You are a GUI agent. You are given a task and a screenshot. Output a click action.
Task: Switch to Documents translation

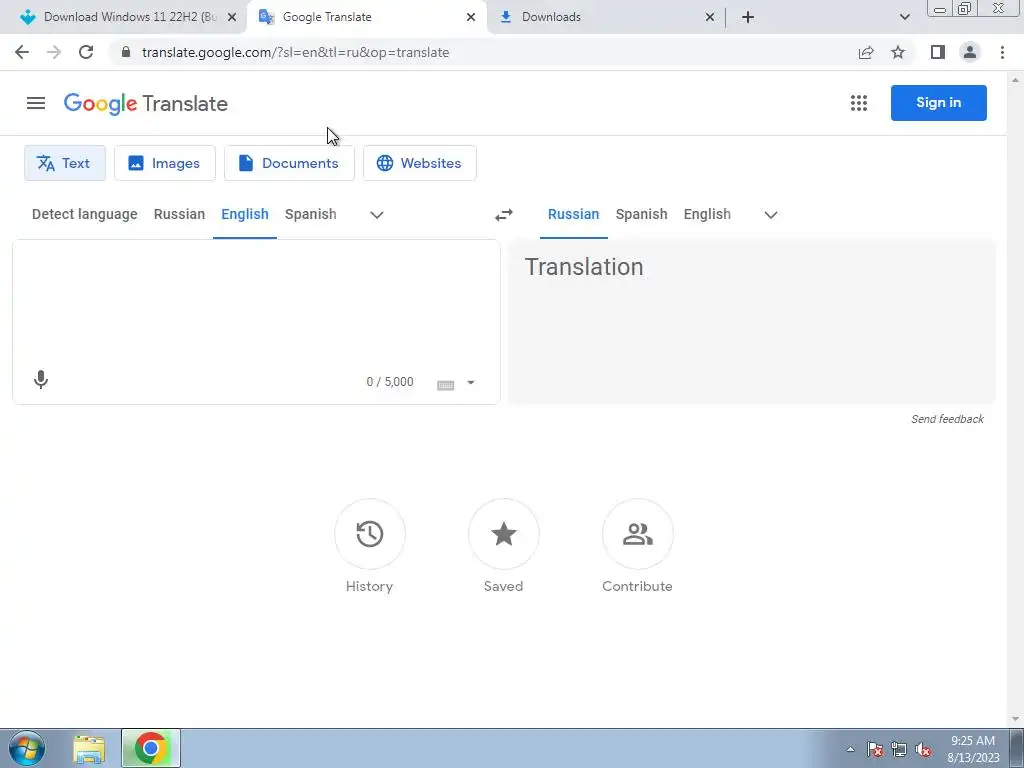pyautogui.click(x=289, y=163)
